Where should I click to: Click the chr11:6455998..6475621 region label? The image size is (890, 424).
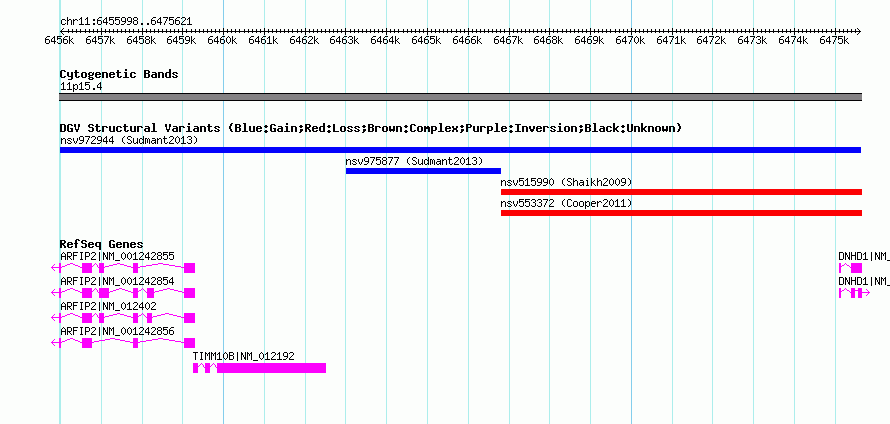tap(126, 22)
